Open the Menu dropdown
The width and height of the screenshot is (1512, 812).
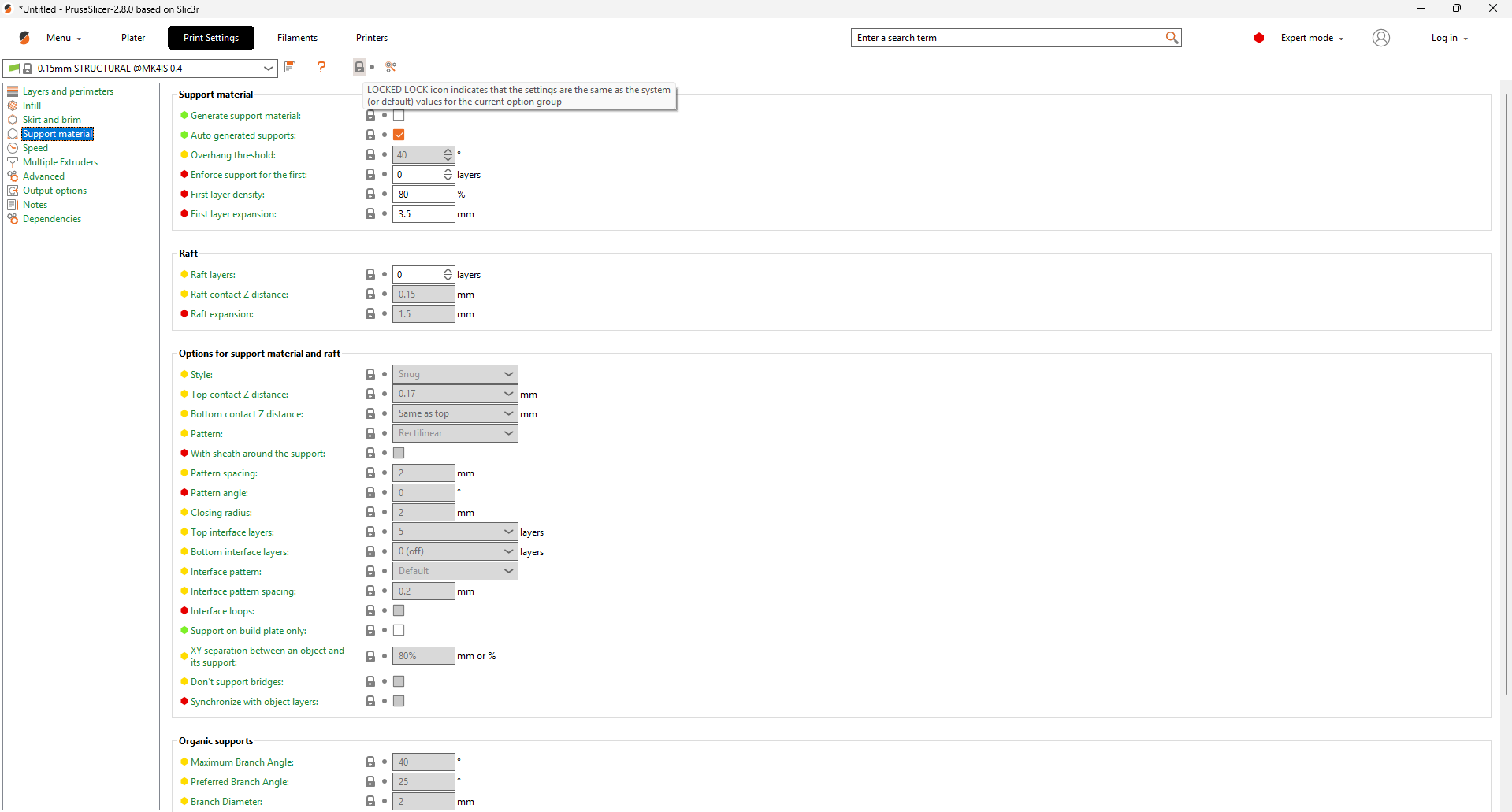coord(63,38)
